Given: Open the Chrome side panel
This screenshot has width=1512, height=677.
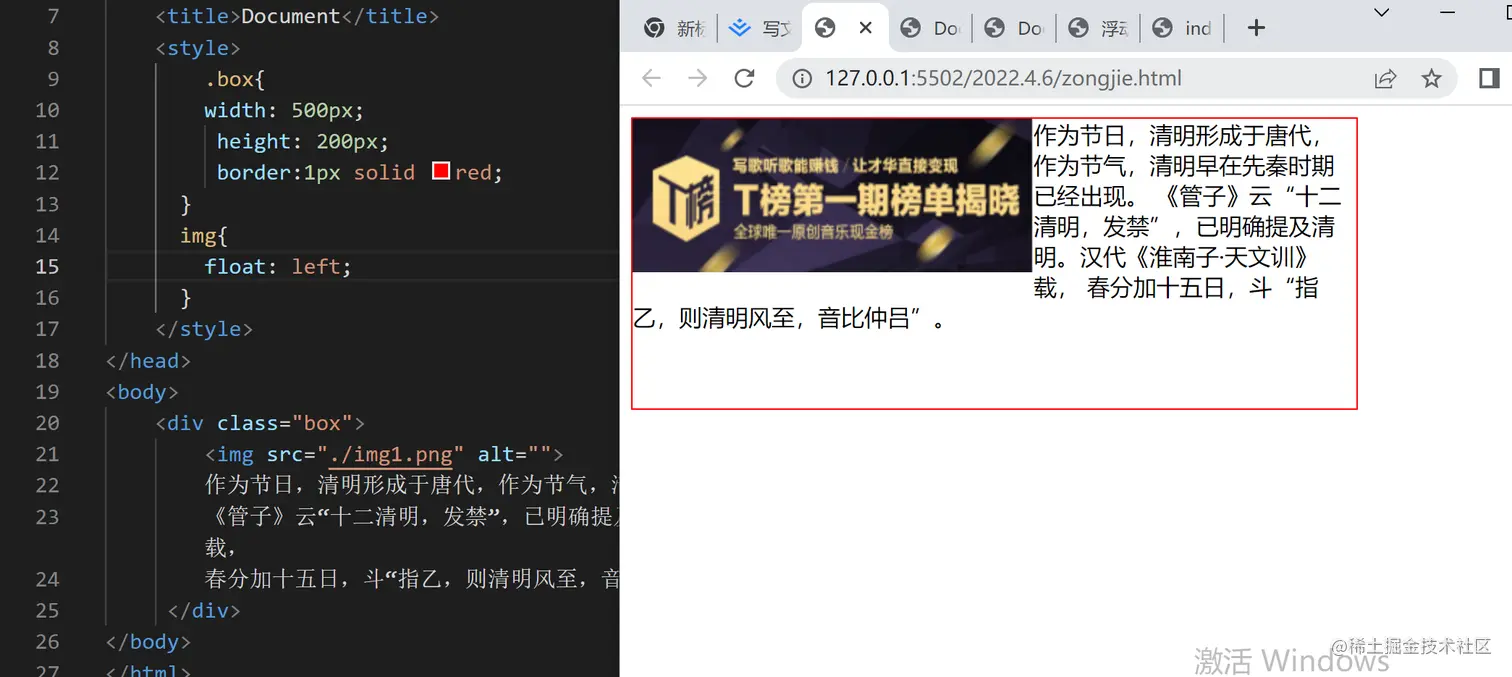Looking at the screenshot, I should (x=1488, y=78).
